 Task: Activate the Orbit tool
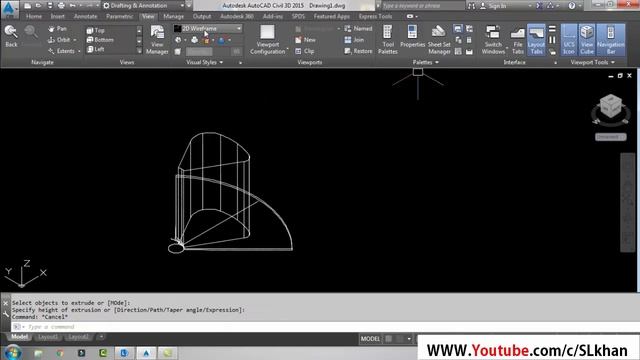(x=60, y=40)
